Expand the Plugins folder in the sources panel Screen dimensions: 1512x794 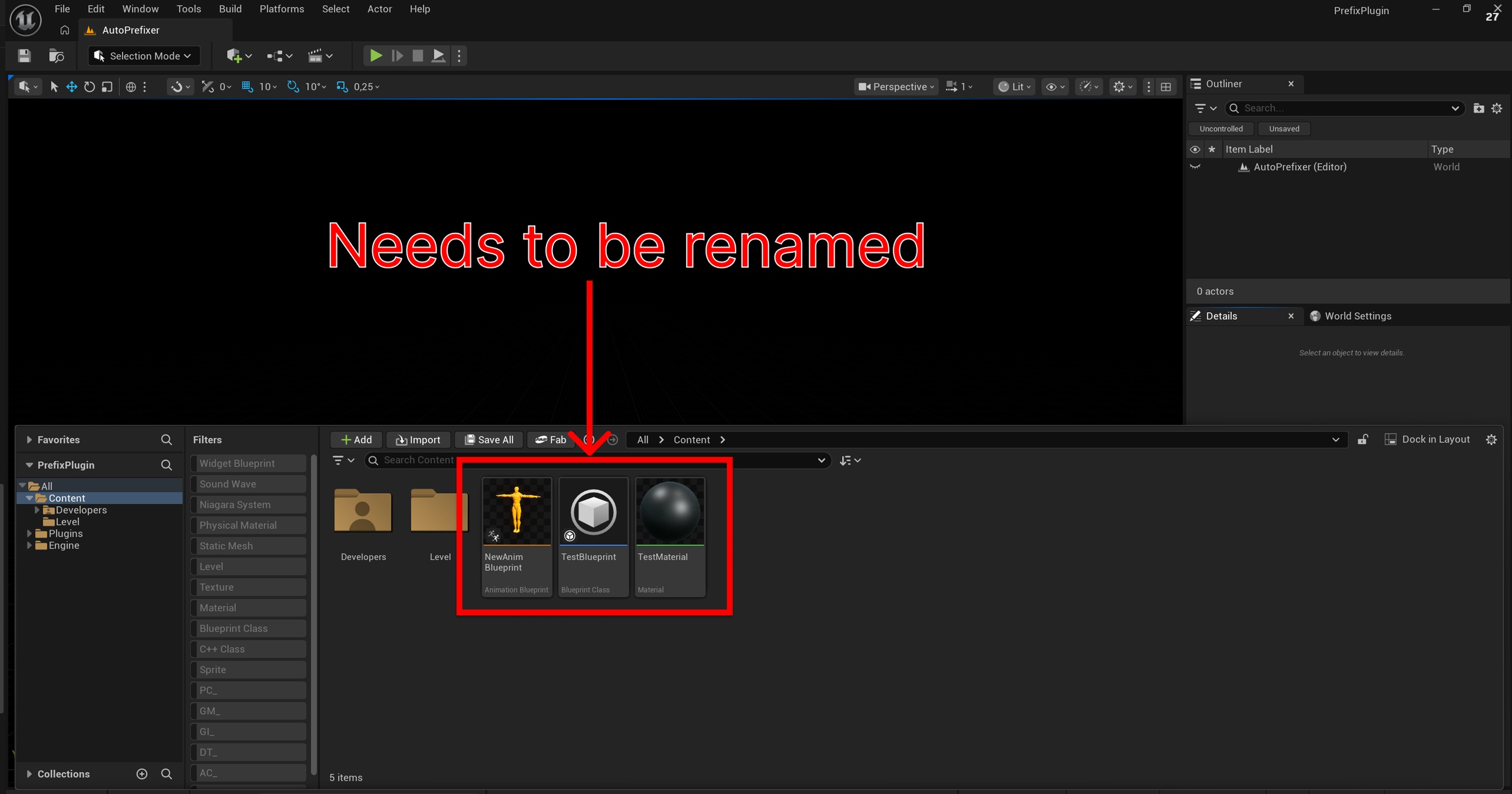click(x=29, y=533)
